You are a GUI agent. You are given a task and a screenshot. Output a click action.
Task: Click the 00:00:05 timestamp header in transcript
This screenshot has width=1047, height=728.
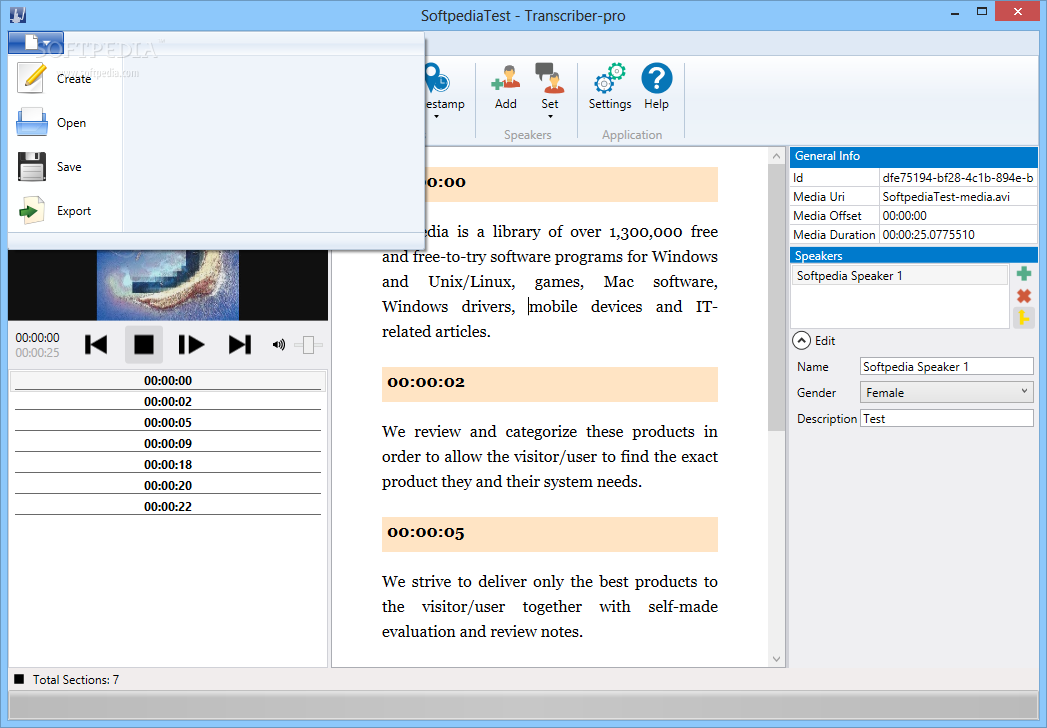point(550,534)
